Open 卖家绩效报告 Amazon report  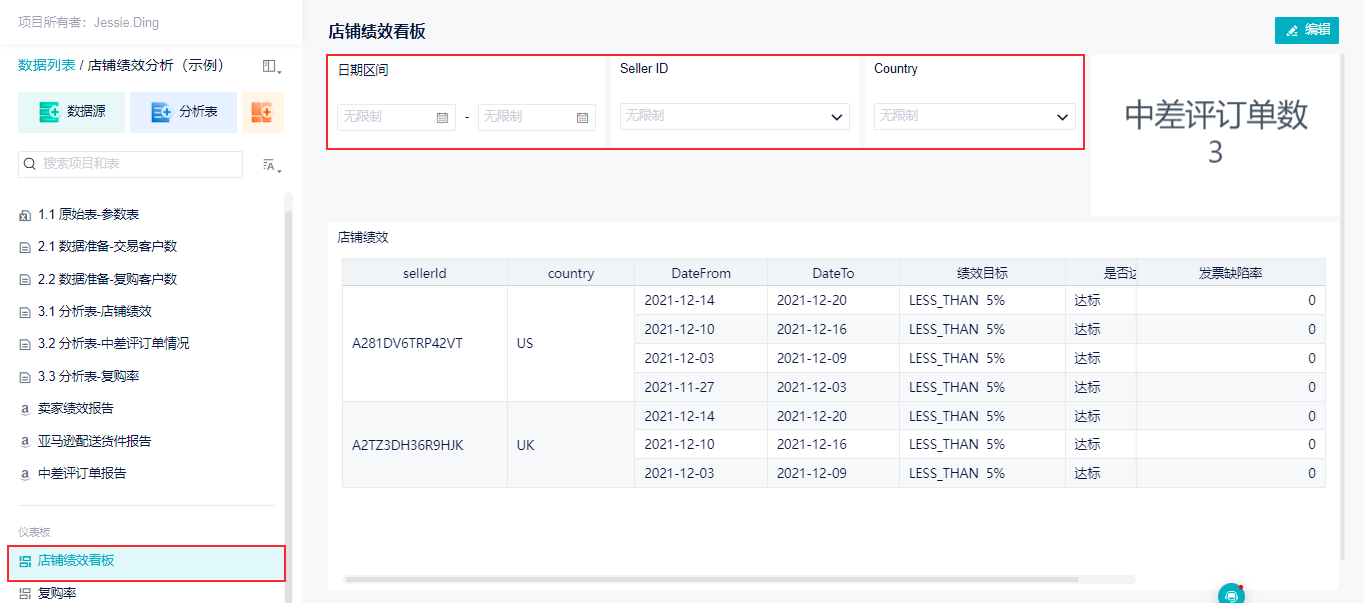76,408
